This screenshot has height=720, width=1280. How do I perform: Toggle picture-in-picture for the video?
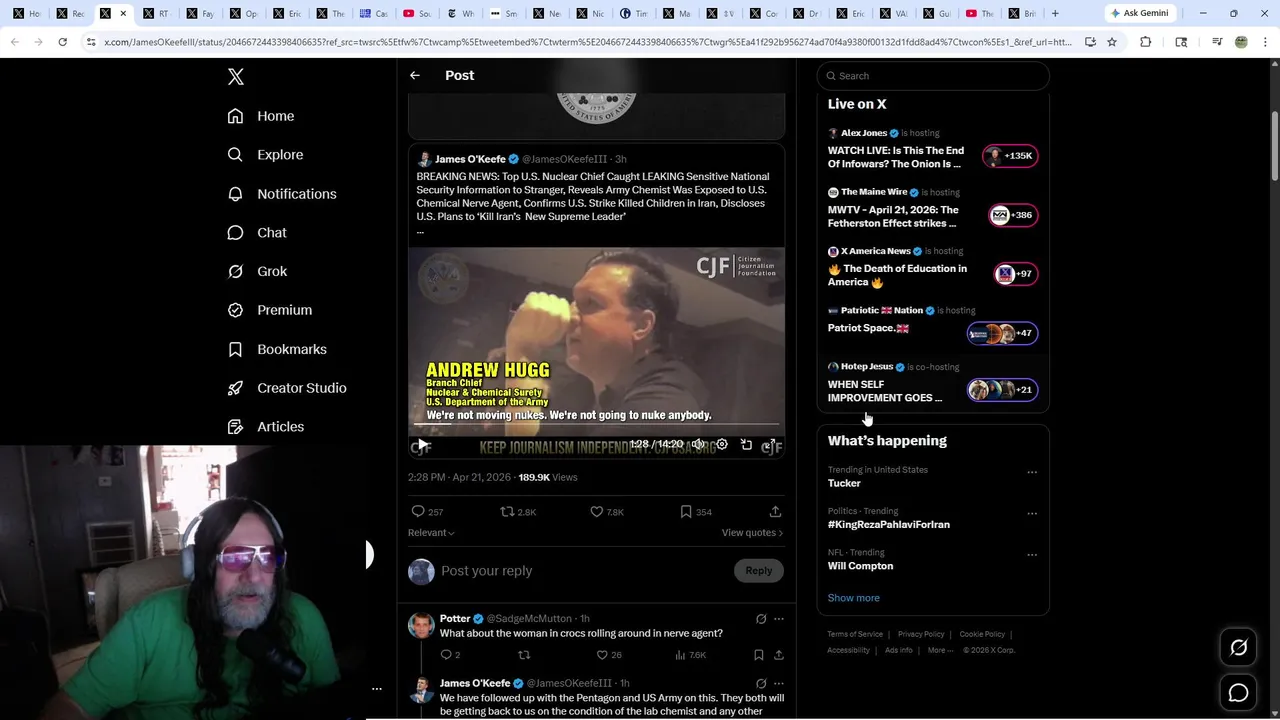(x=746, y=444)
